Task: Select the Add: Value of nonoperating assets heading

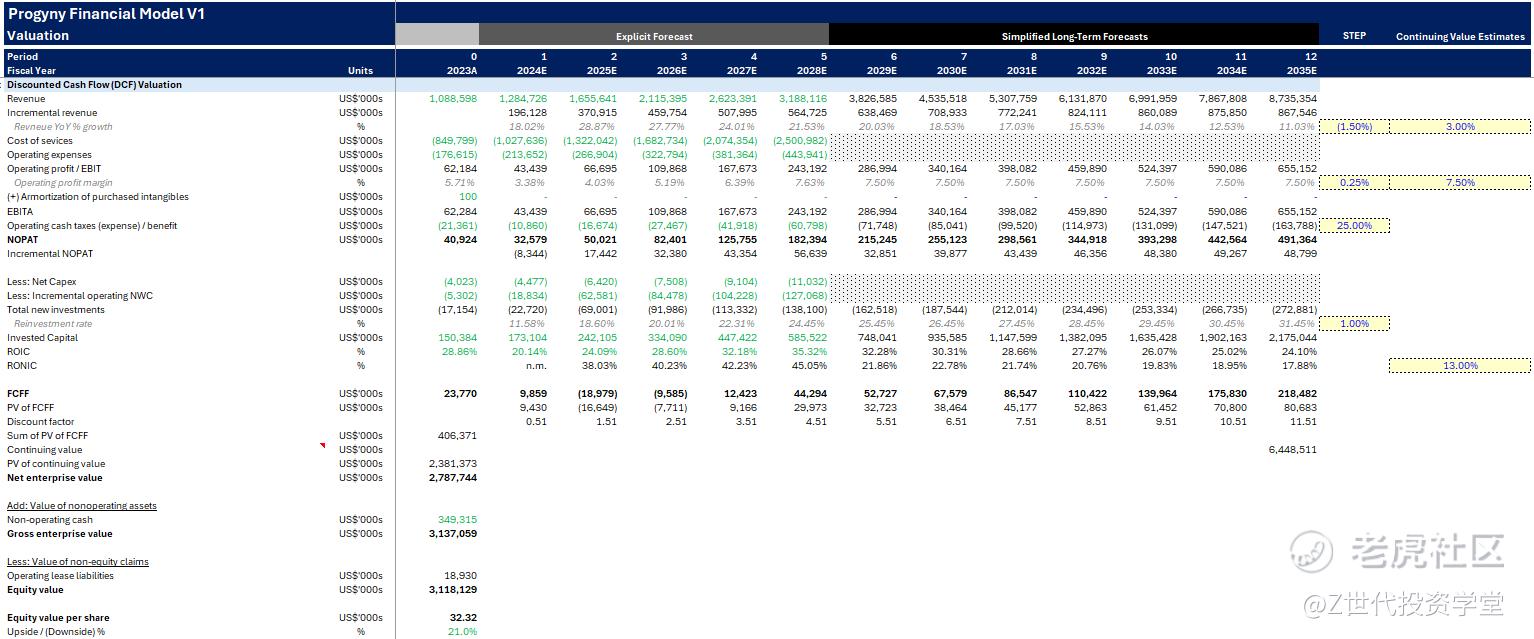Action: click(82, 506)
